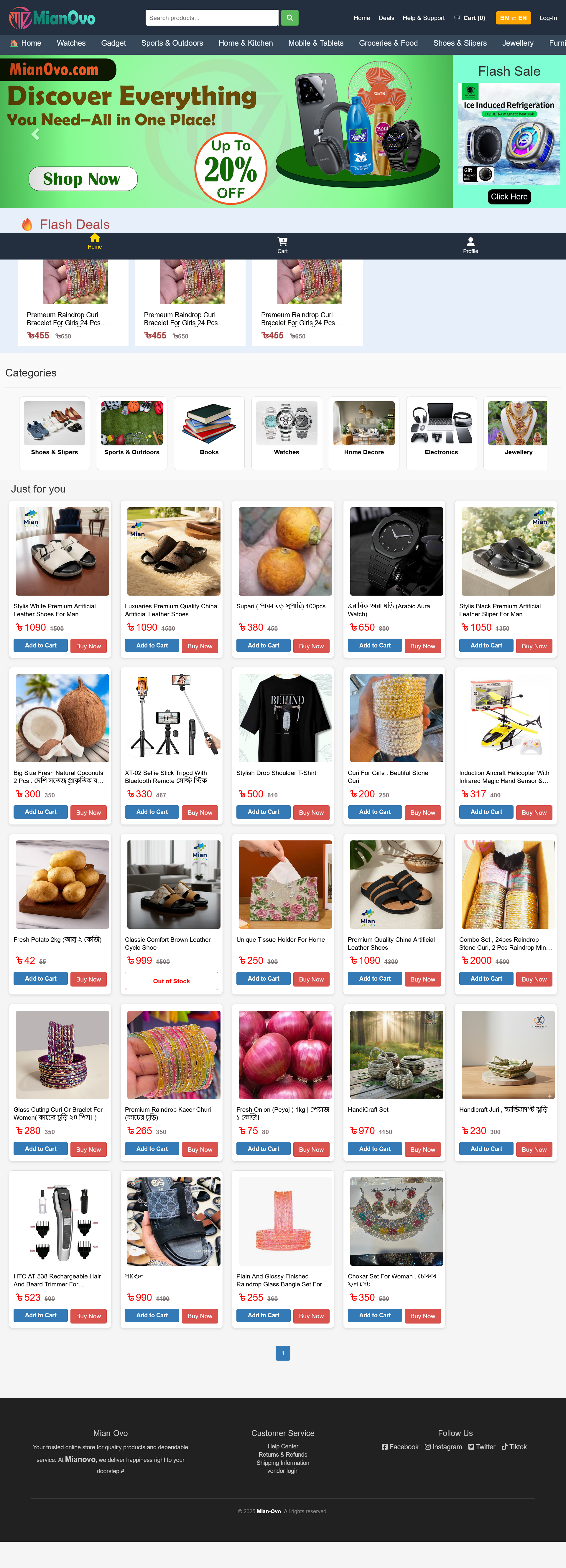Buy Now the Fresh Potato 2kg
Viewport: 566px width, 1568px height.
(88, 979)
